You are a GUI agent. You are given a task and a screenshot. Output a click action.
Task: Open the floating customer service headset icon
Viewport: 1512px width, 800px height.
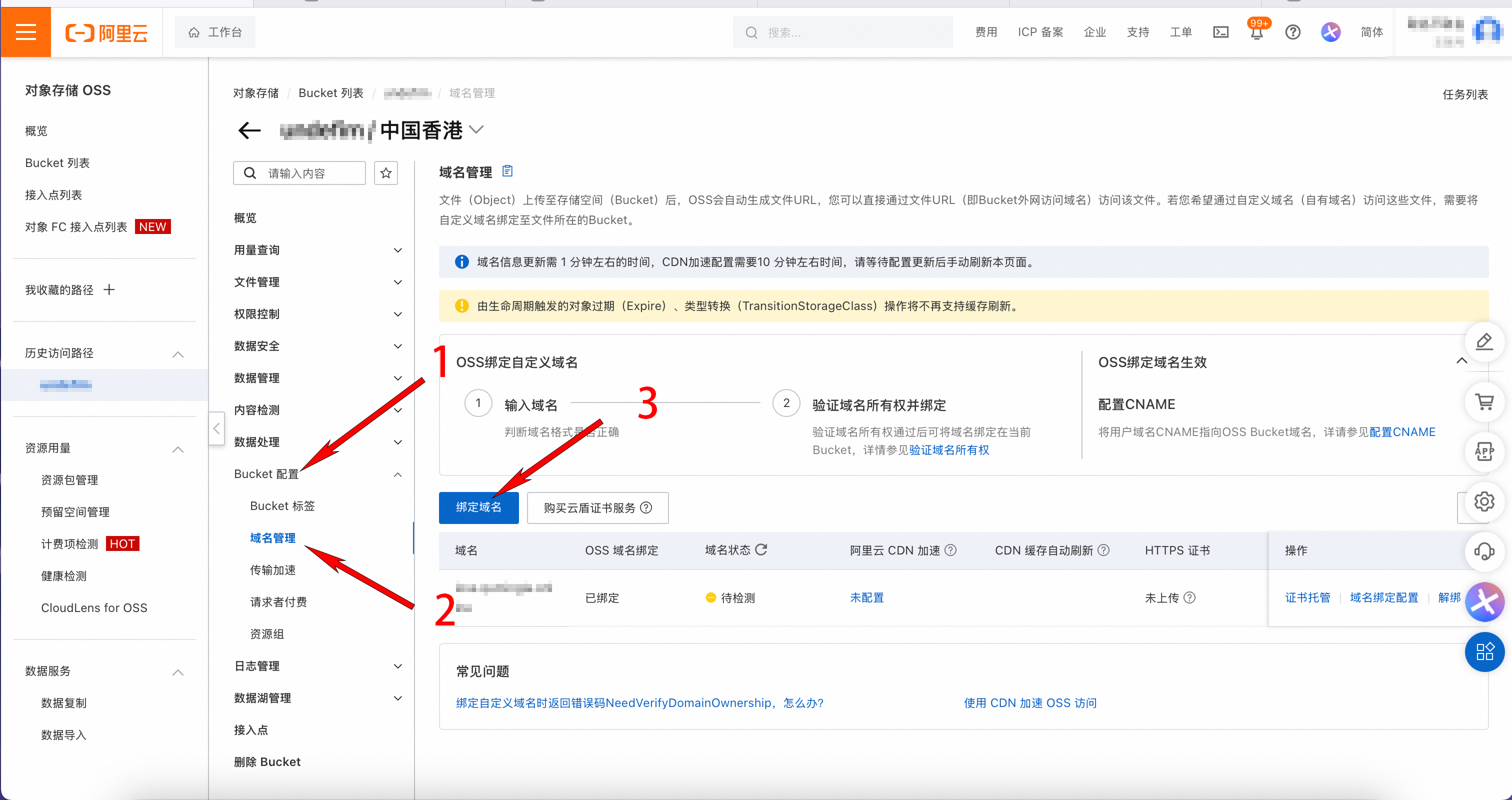click(x=1484, y=551)
